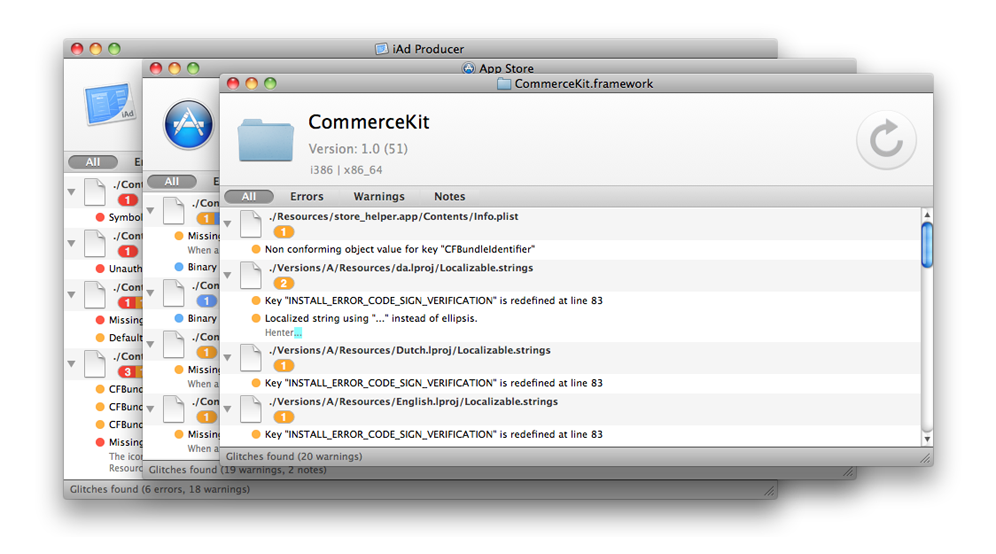Click the ./Versions/A/Resources/English.lproj/Localizable.strings path

413,402
